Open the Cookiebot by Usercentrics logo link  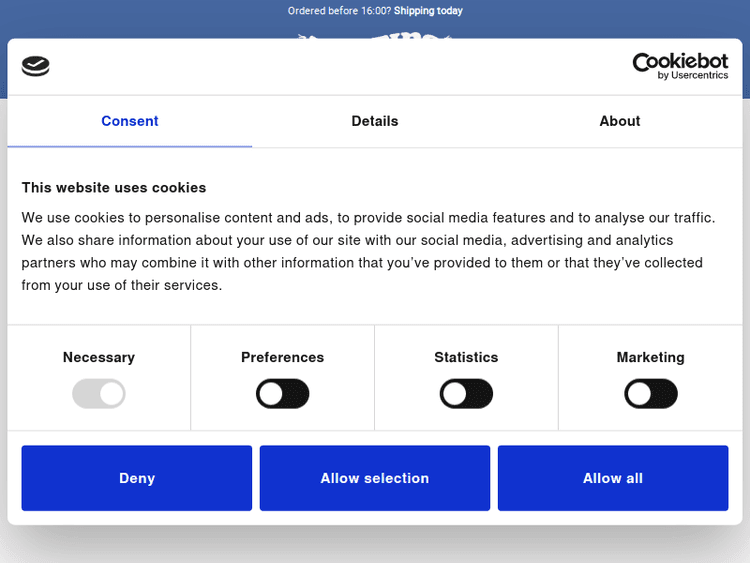pyautogui.click(x=680, y=67)
